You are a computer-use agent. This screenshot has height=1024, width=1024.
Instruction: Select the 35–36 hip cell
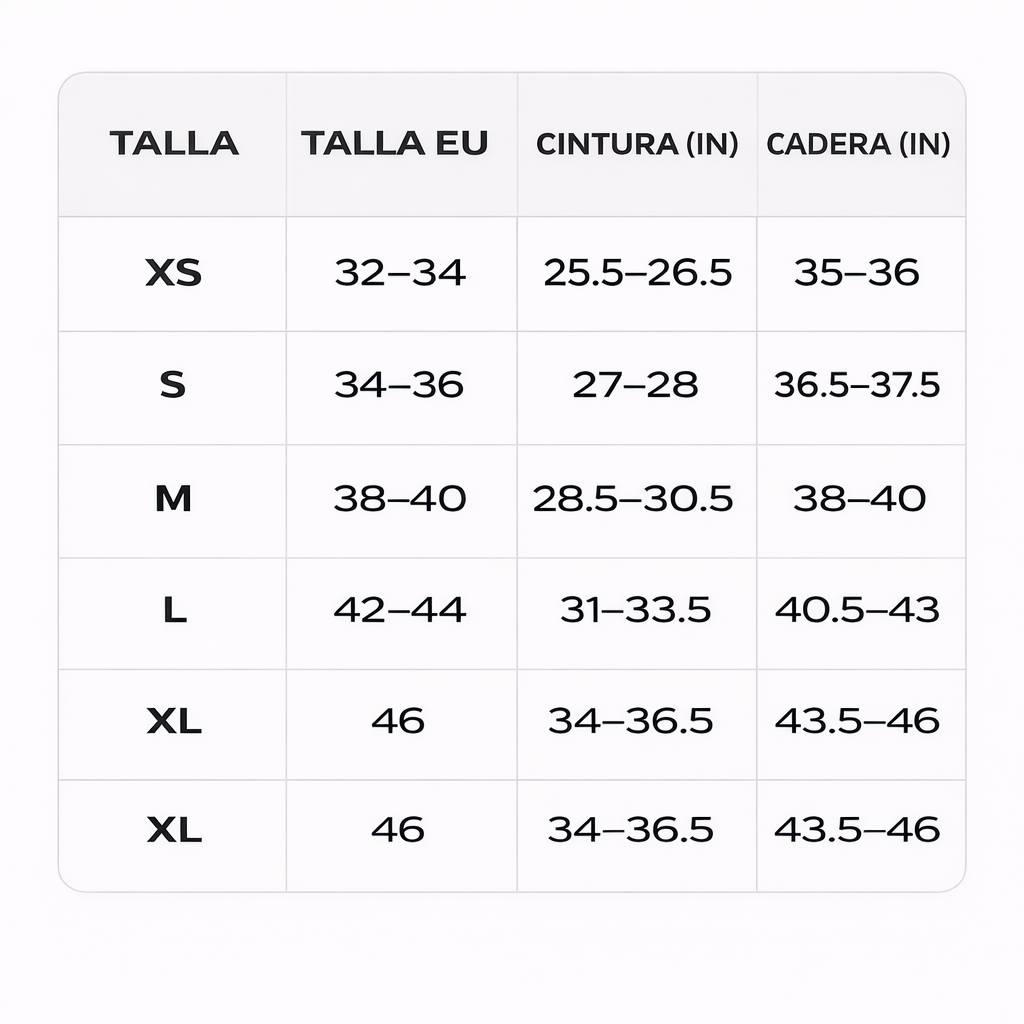[857, 272]
